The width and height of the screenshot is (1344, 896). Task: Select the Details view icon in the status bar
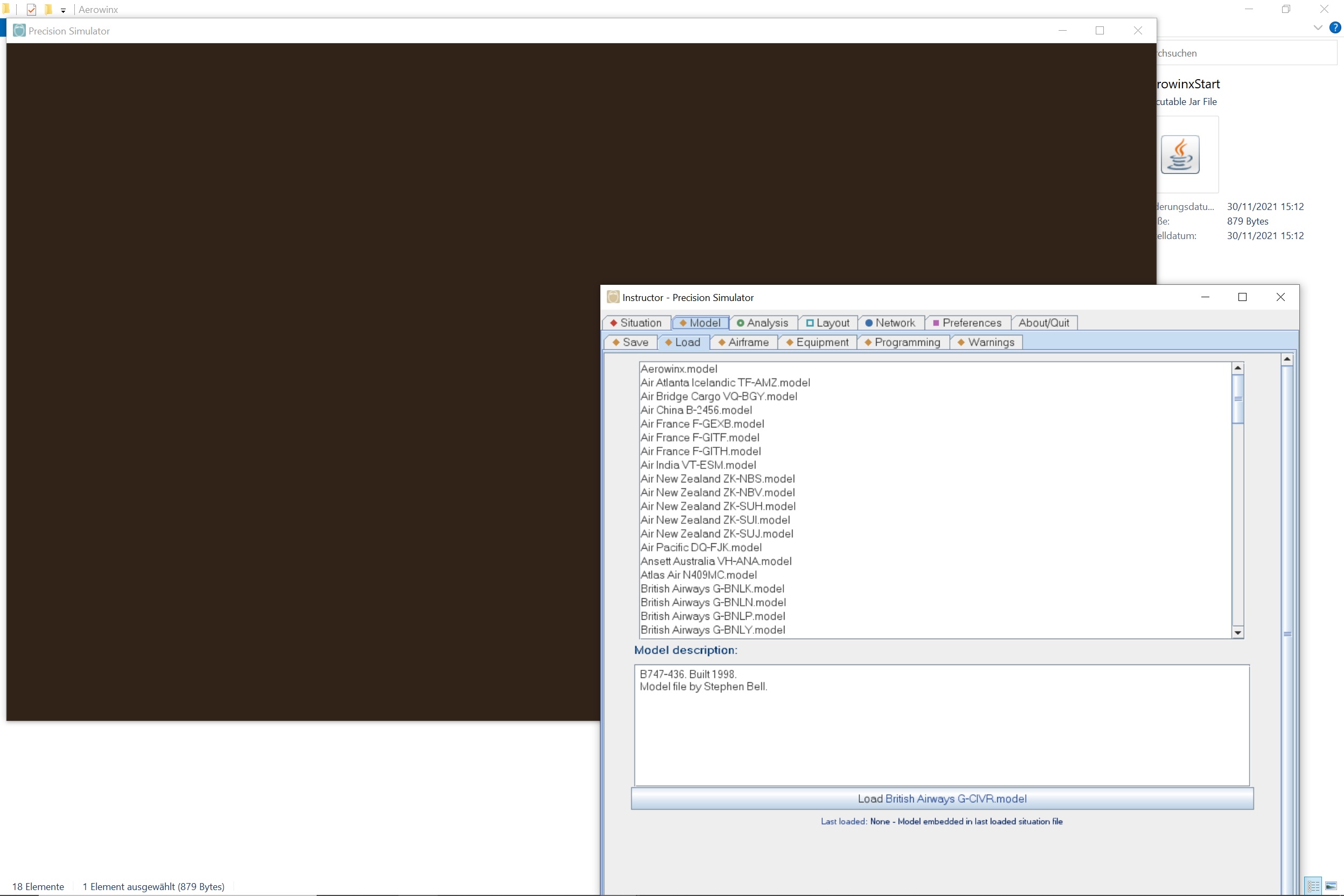1313,886
